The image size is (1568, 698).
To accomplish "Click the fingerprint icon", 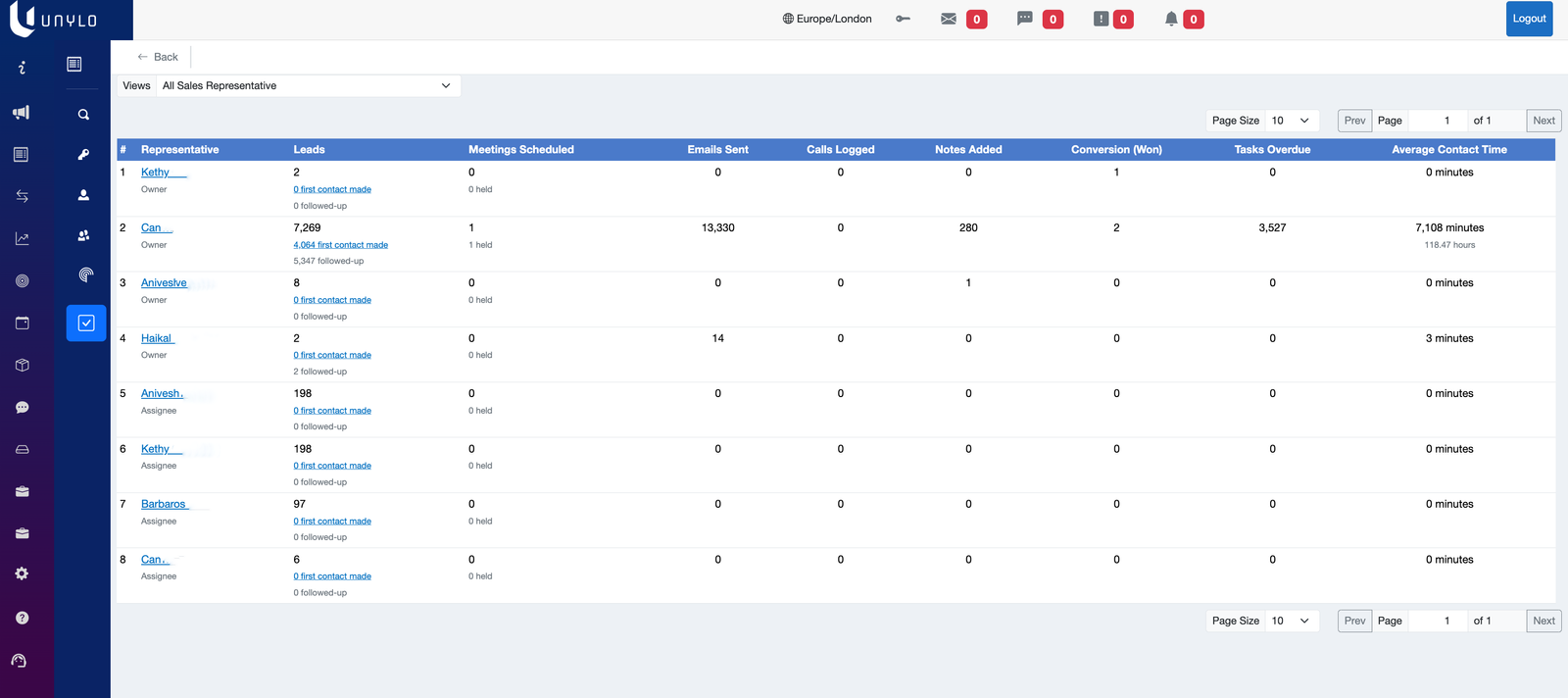I will point(86,275).
